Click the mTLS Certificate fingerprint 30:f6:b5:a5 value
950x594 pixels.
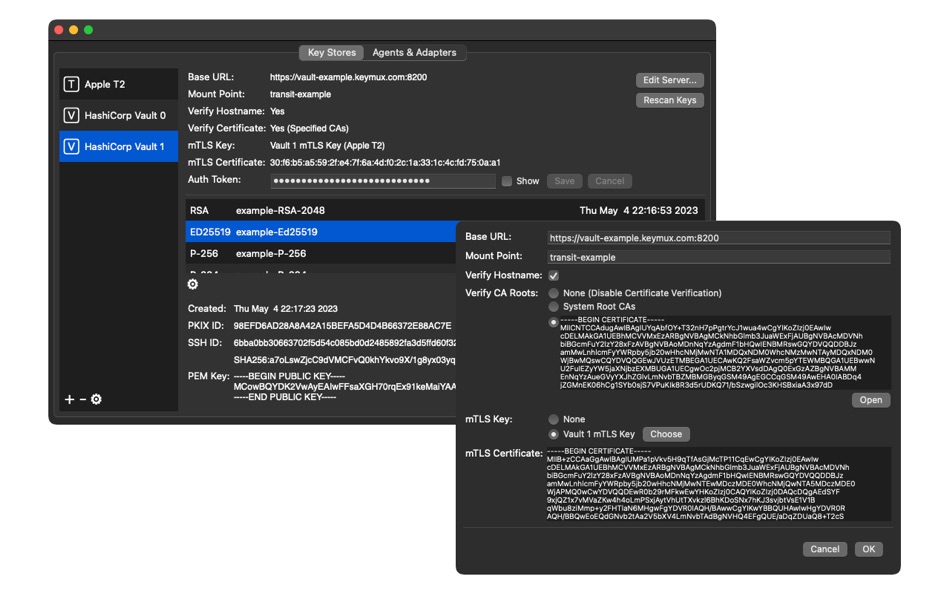[385, 162]
